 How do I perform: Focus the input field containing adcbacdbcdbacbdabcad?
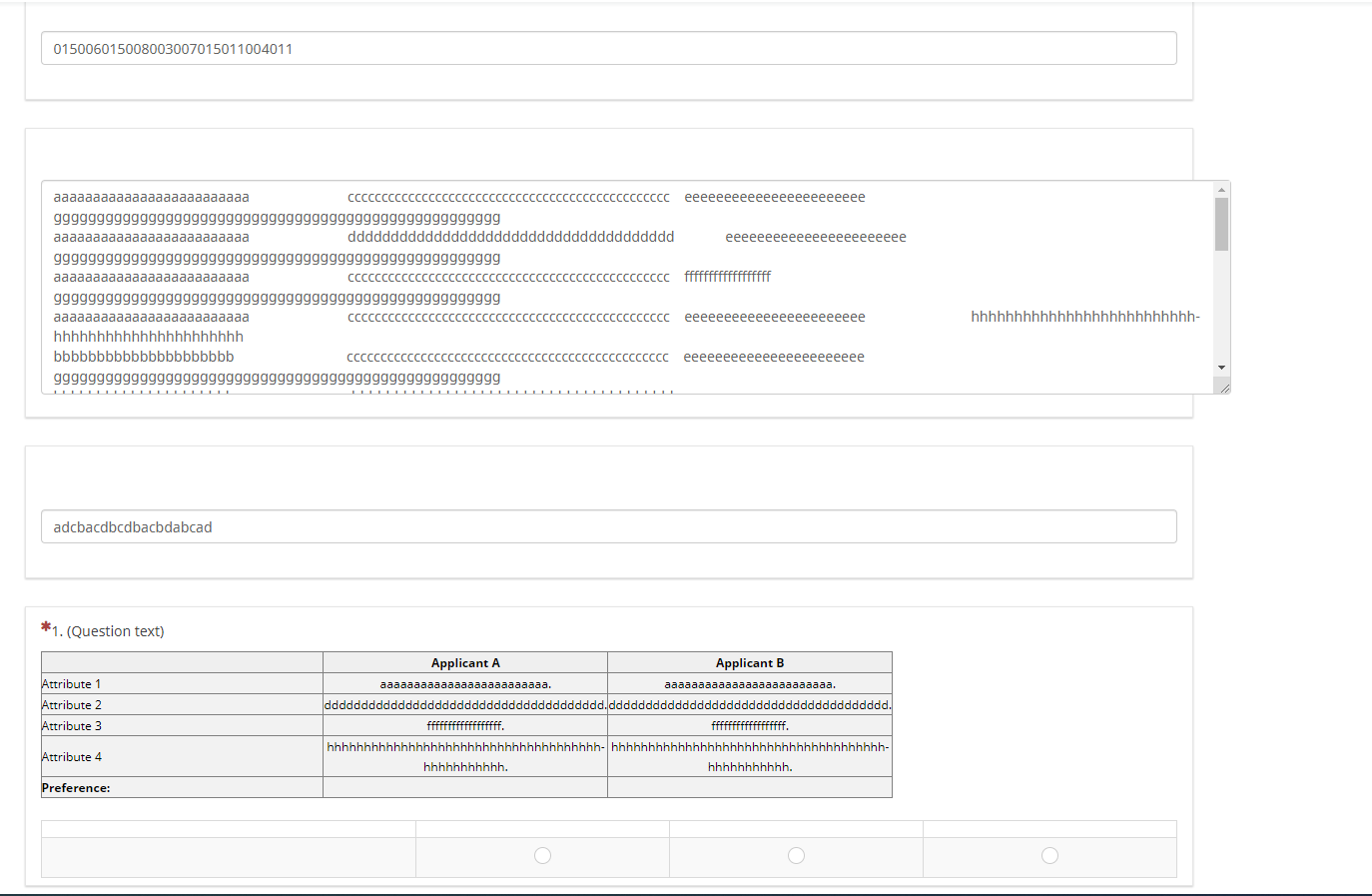point(608,527)
